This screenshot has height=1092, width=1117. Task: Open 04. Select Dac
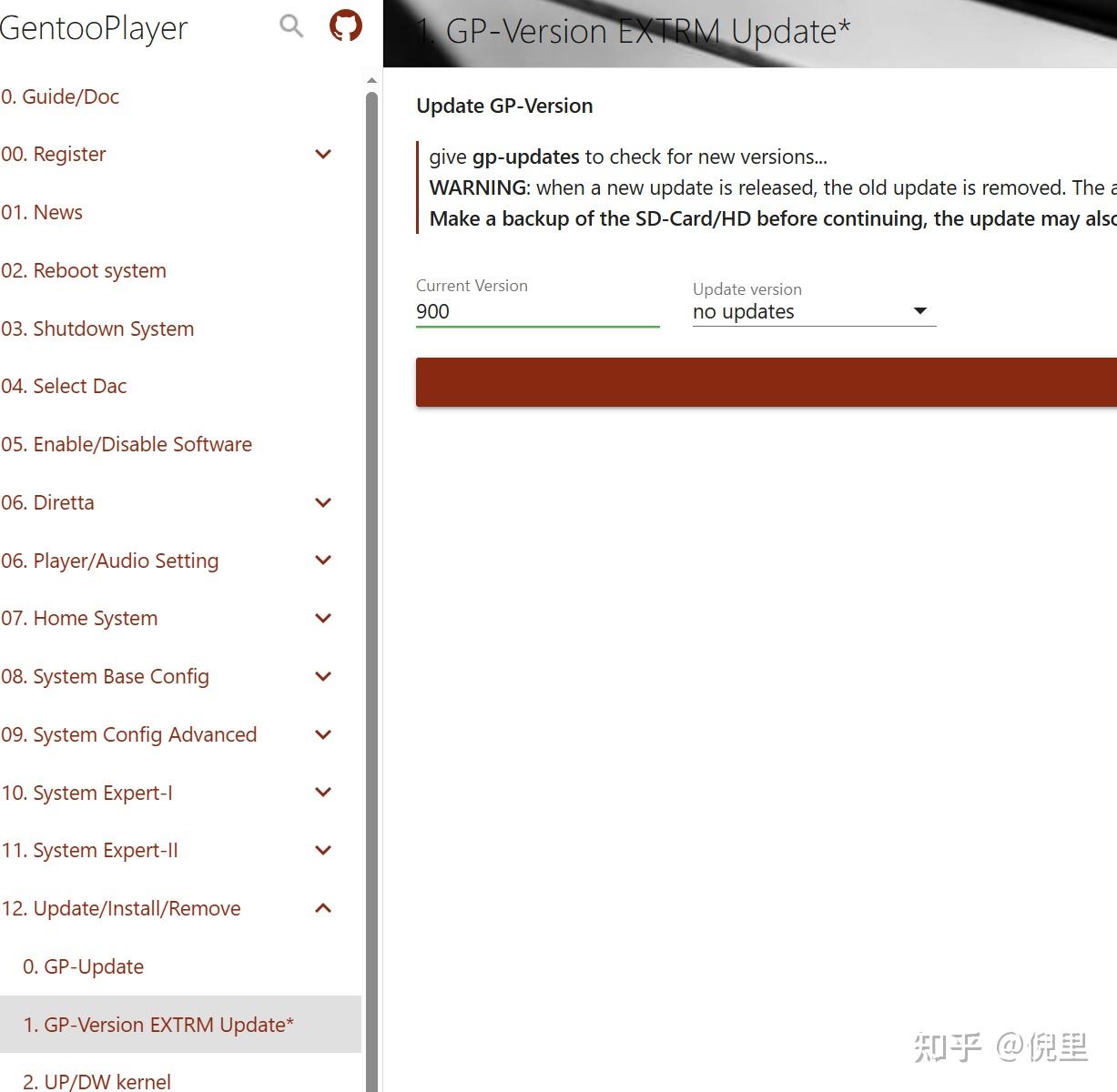coord(64,386)
